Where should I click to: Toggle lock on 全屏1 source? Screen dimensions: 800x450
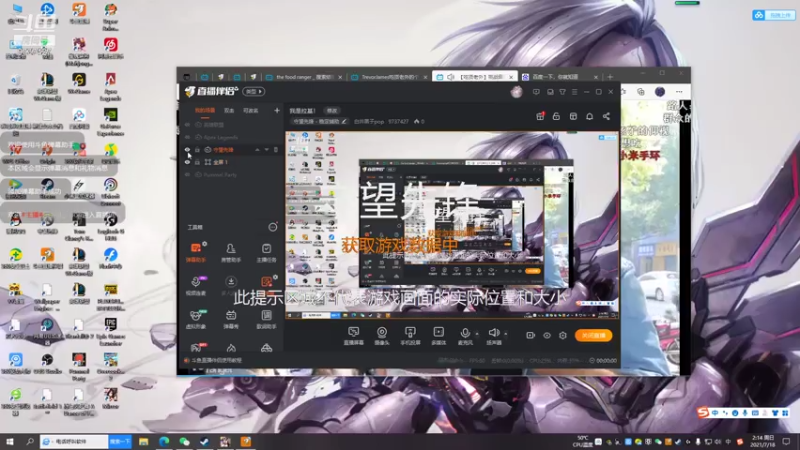pos(197,162)
